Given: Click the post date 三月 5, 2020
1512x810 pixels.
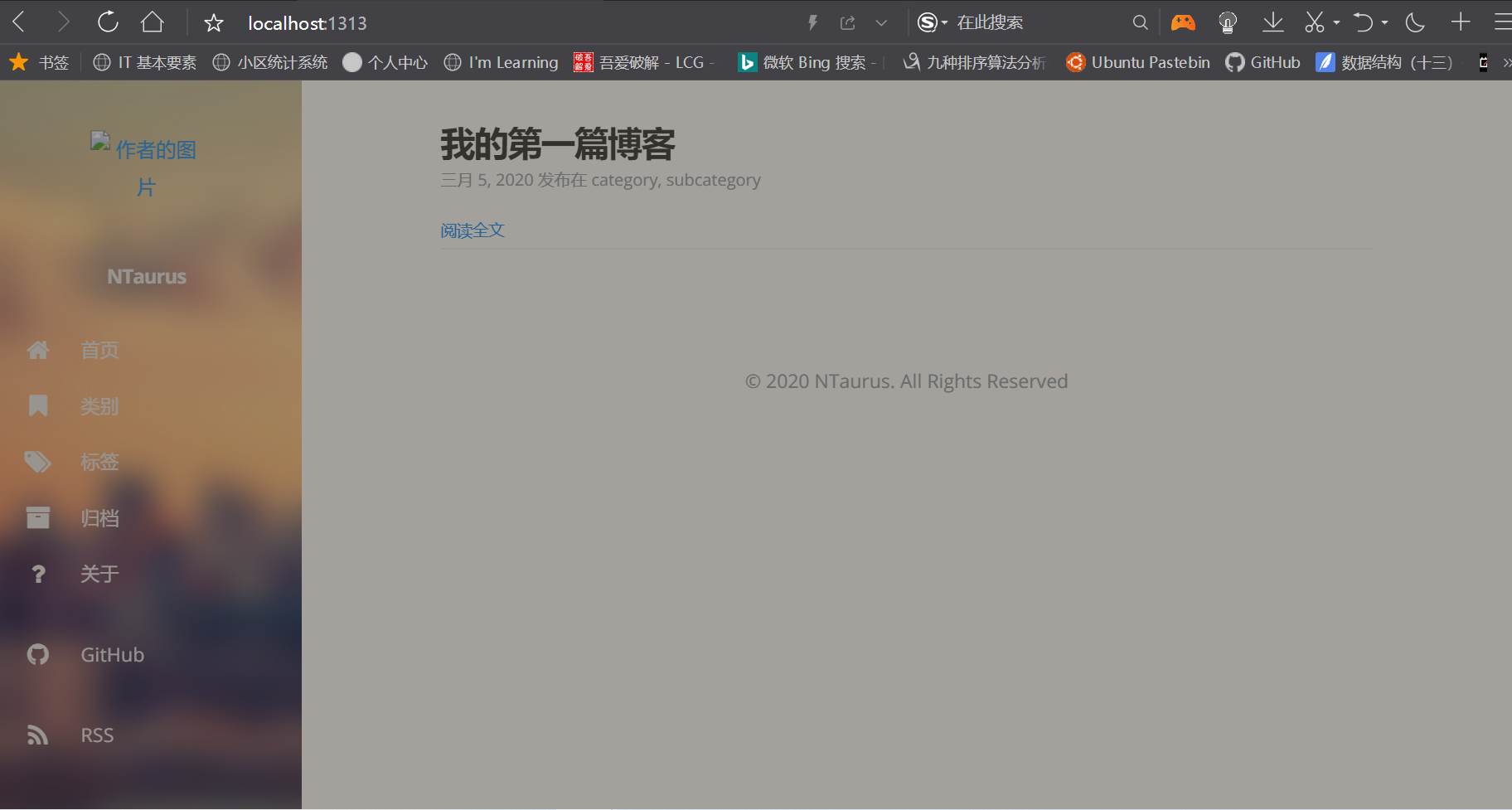Looking at the screenshot, I should [487, 180].
